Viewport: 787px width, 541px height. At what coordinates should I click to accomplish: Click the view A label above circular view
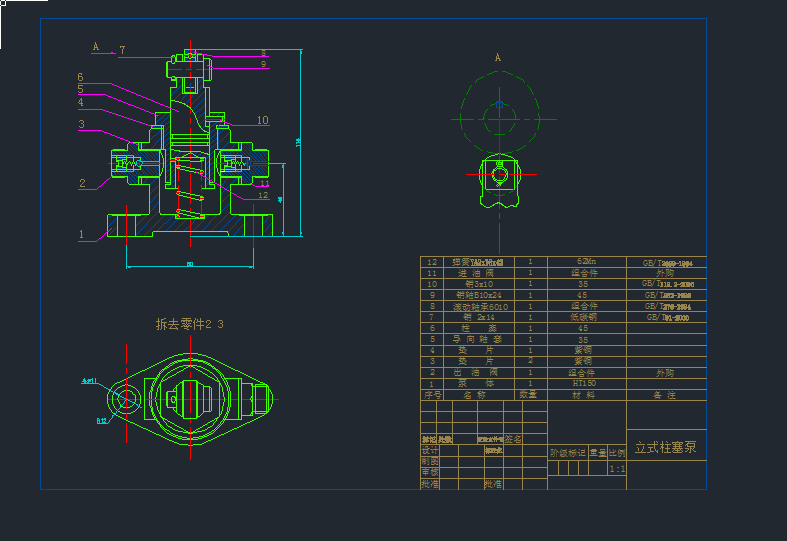497,58
